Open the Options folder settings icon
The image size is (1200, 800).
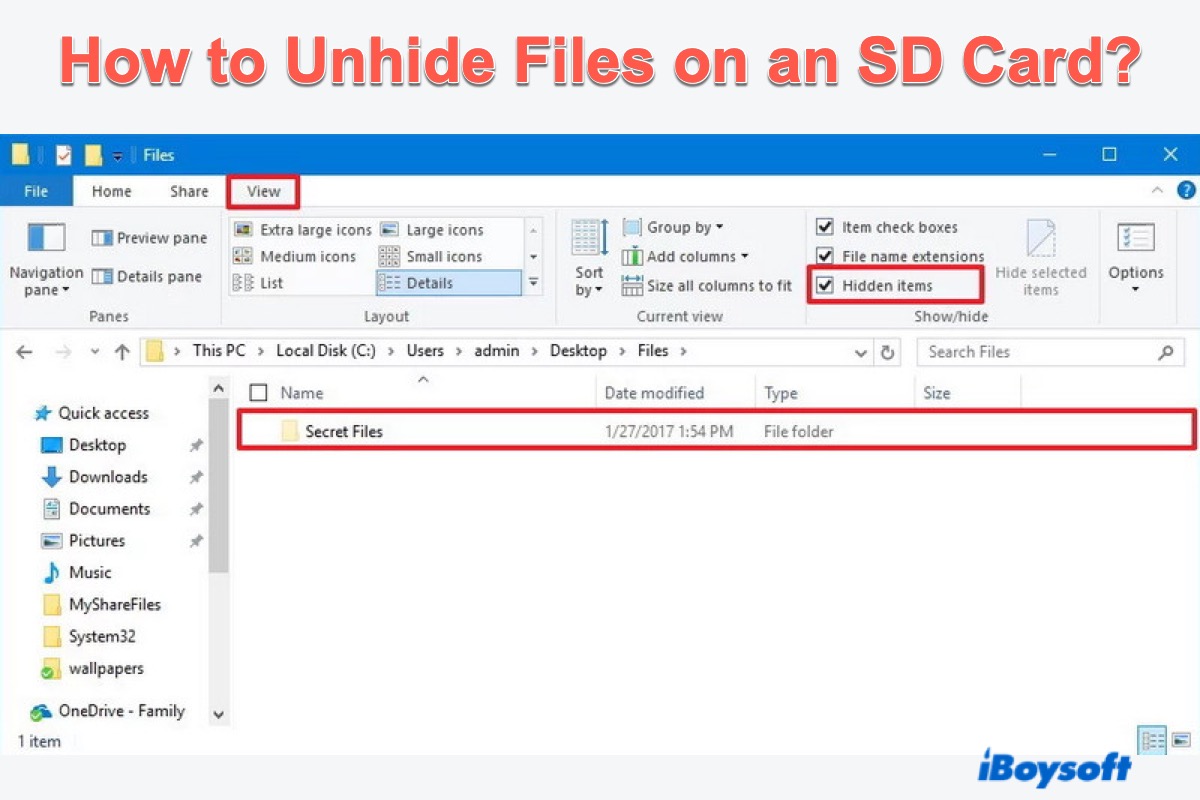pyautogui.click(x=1135, y=240)
